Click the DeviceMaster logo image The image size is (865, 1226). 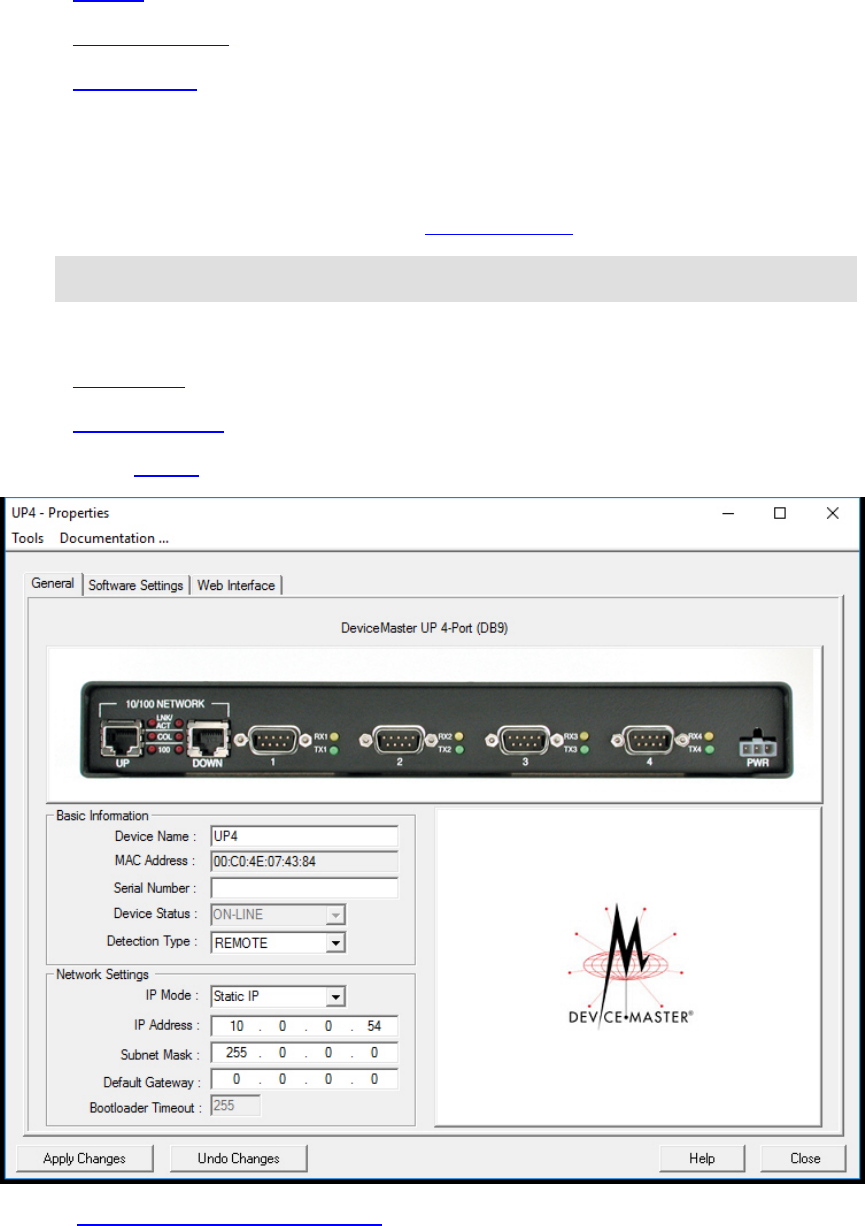[x=628, y=967]
